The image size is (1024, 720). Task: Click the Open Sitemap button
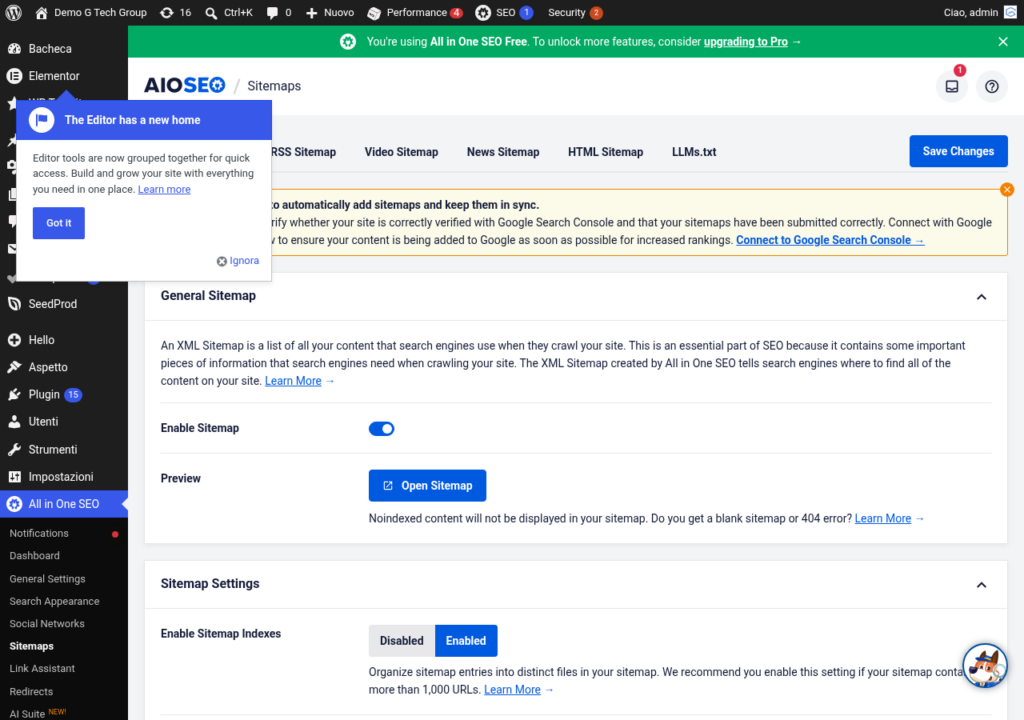(x=427, y=485)
